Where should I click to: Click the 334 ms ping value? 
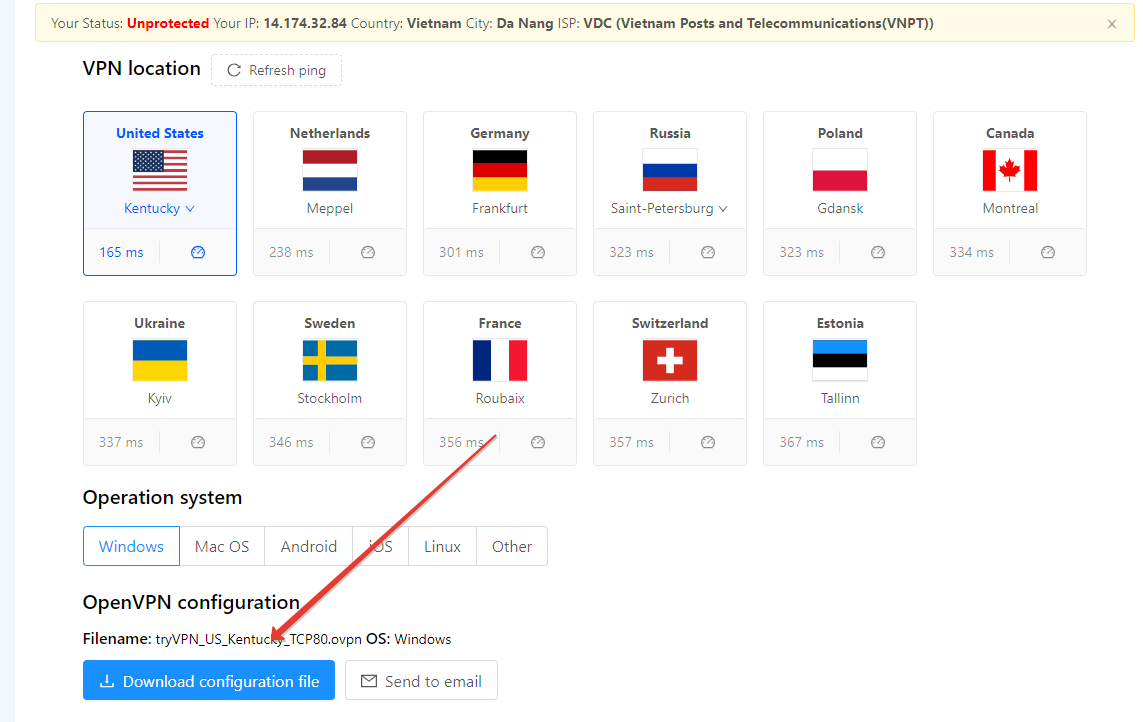click(x=971, y=252)
